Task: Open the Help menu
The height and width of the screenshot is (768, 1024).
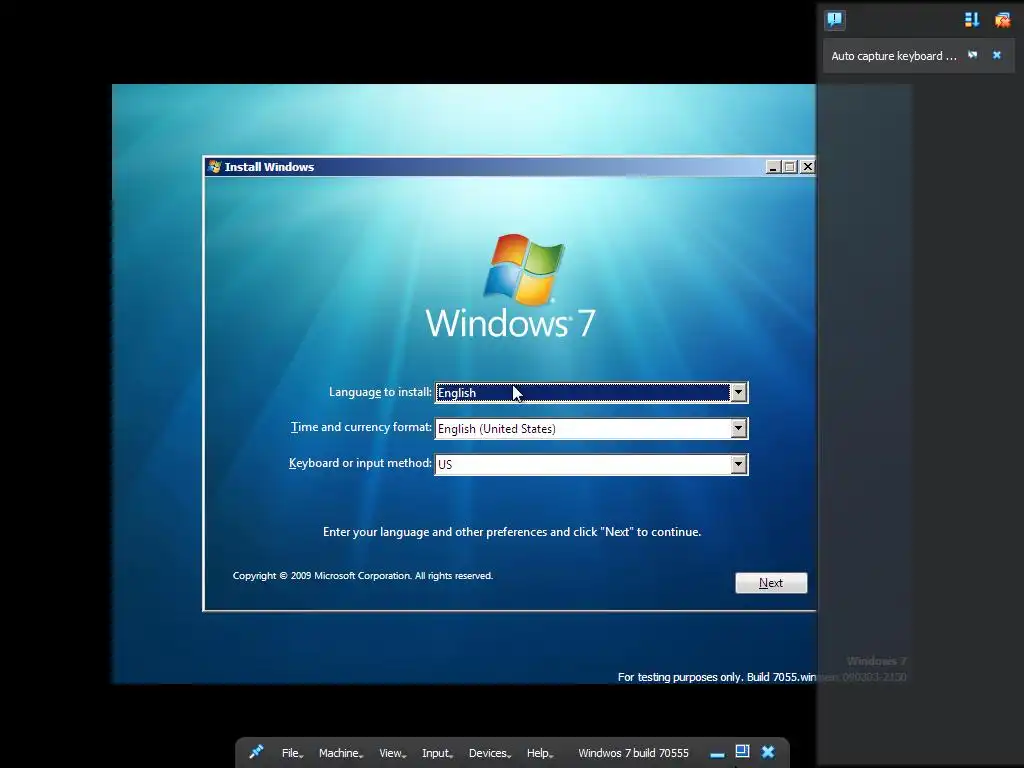Action: 539,753
